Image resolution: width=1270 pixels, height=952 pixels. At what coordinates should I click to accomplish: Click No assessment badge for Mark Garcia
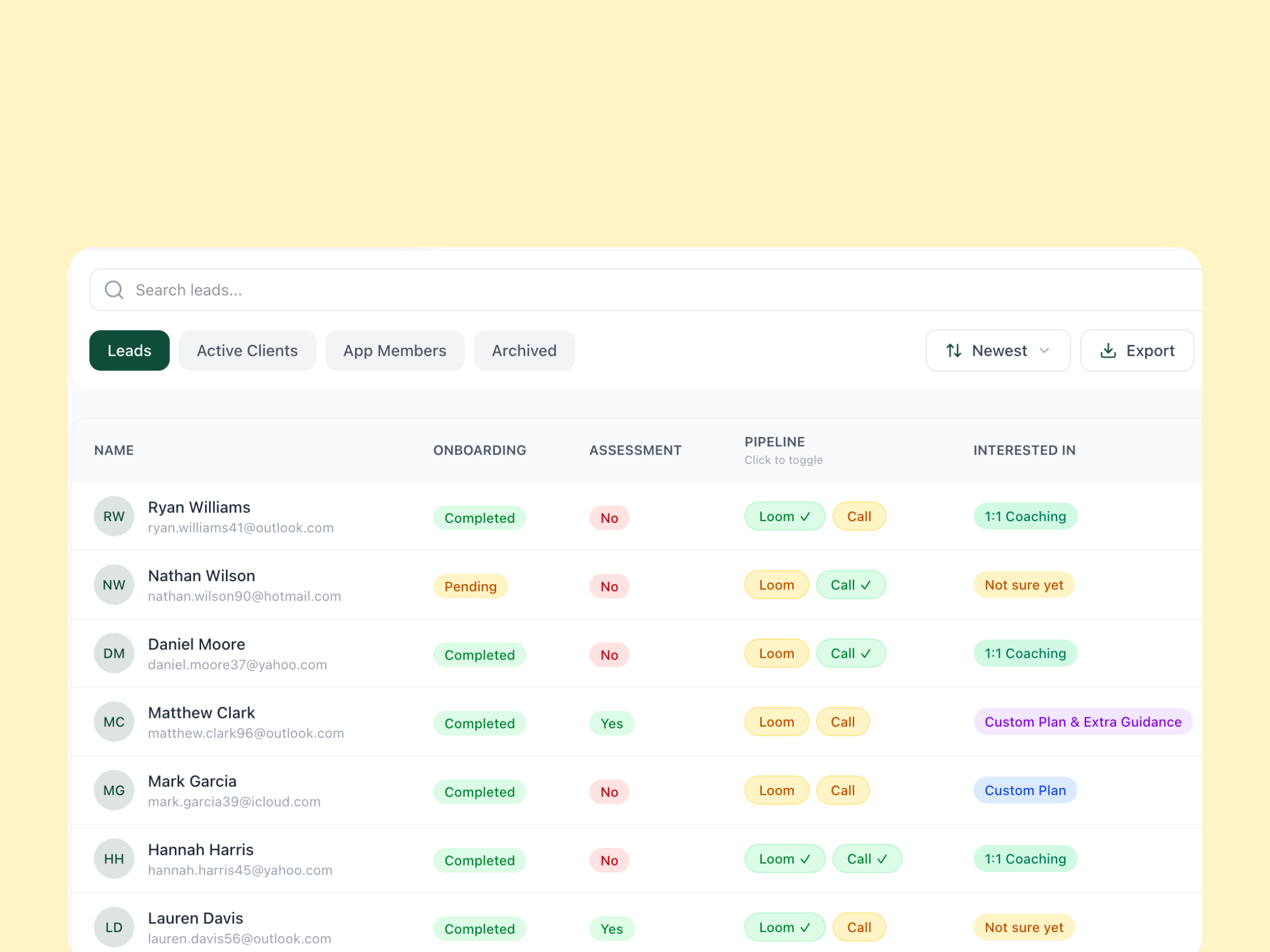pos(609,792)
